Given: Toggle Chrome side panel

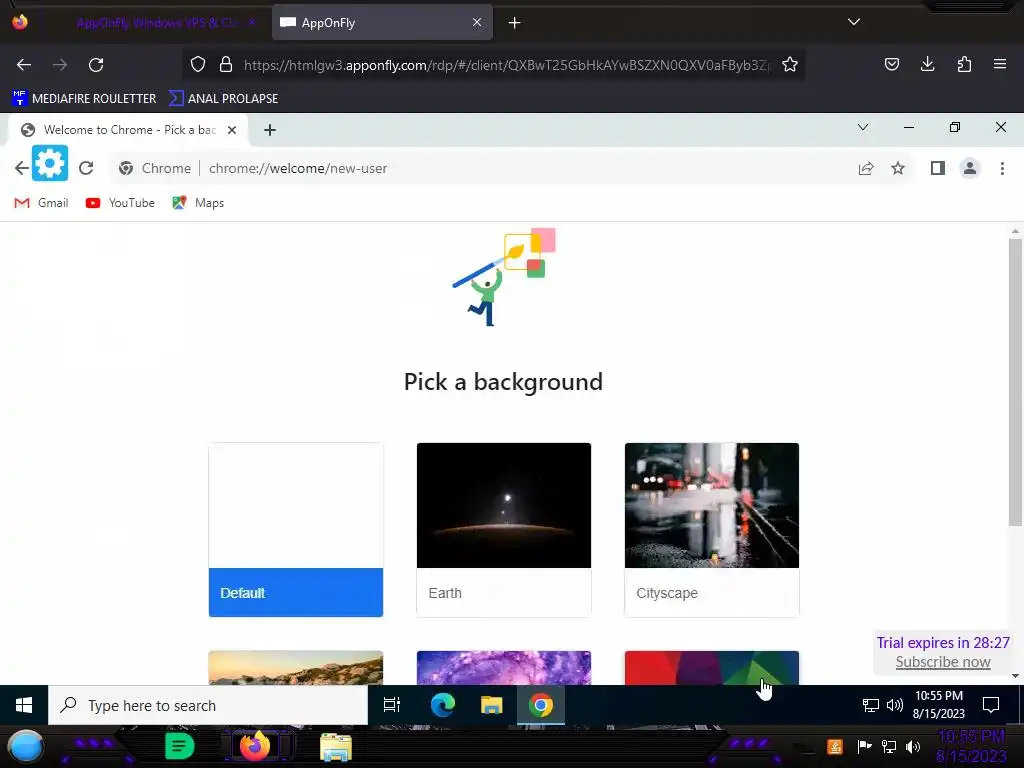Looking at the screenshot, I should coord(938,168).
